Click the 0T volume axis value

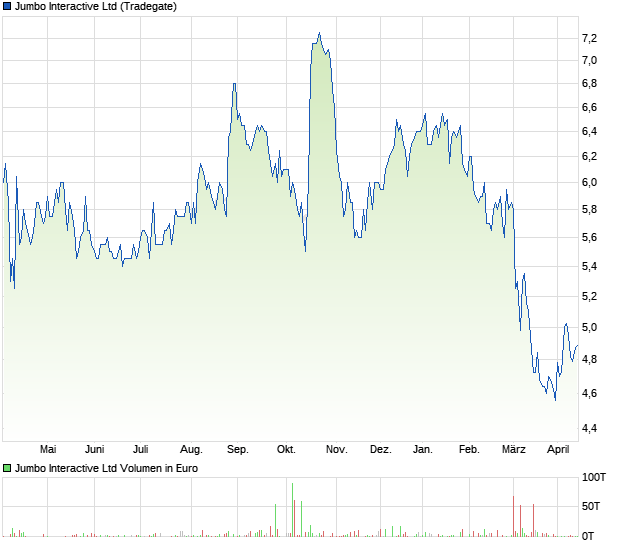click(588, 537)
